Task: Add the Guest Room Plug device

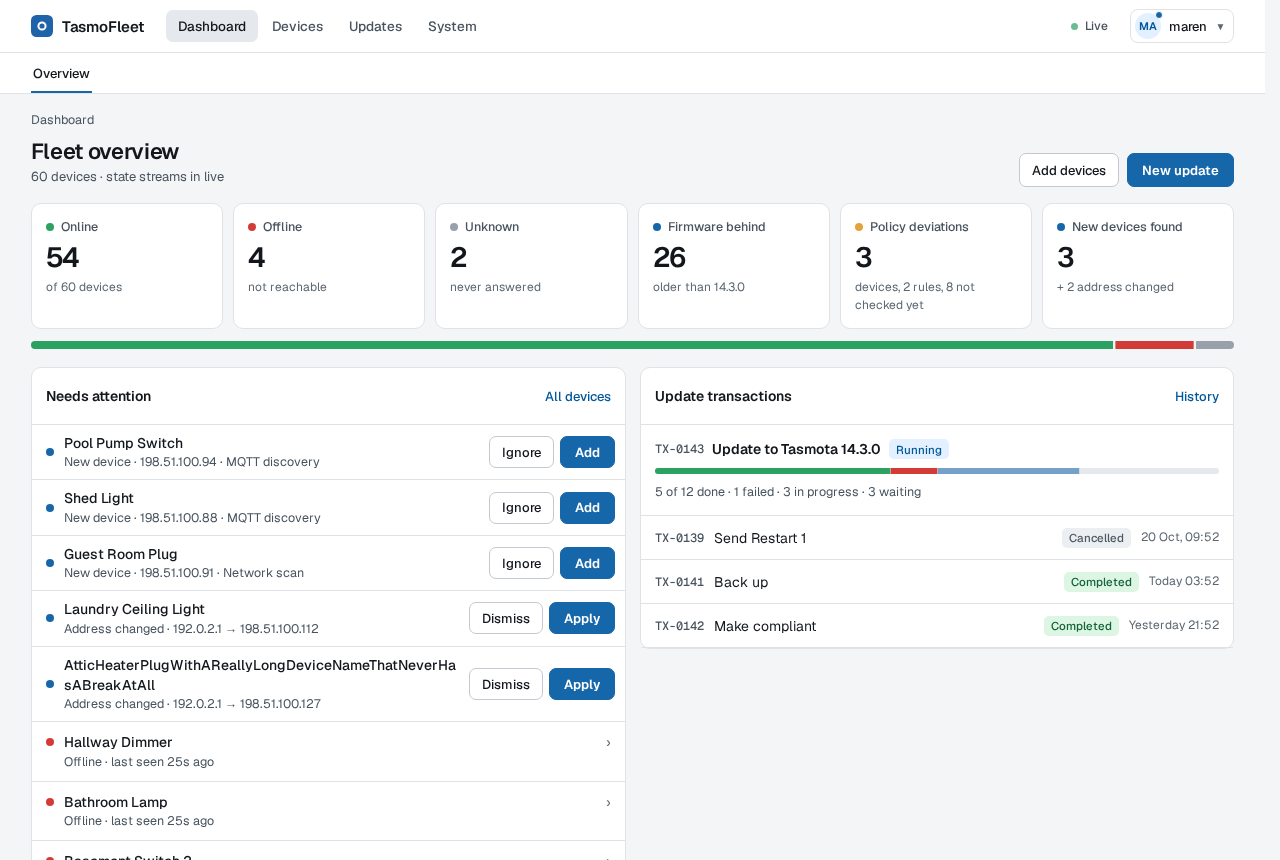Action: (587, 563)
